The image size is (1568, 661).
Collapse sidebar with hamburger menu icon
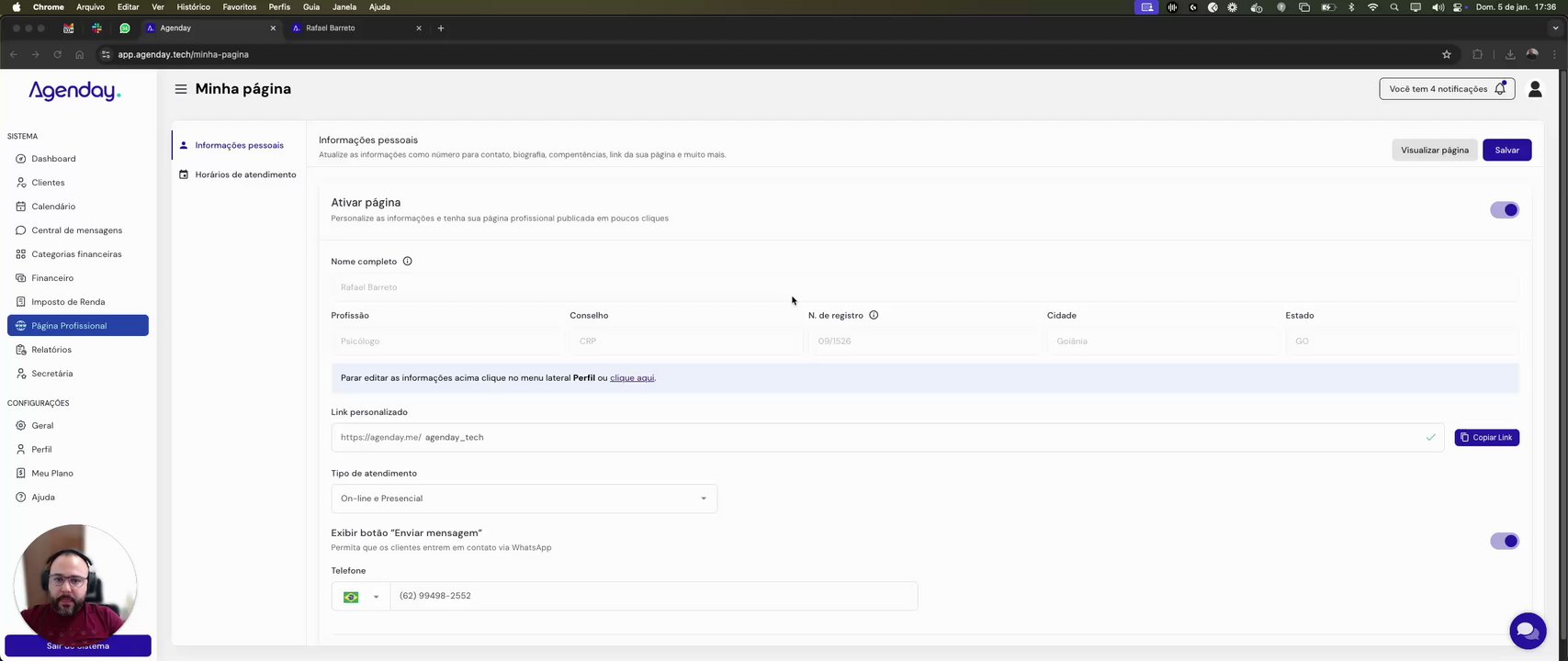(x=181, y=89)
